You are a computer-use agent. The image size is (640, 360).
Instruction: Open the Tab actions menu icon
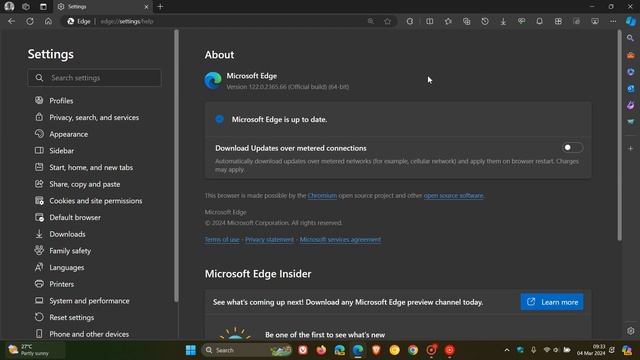43,7
